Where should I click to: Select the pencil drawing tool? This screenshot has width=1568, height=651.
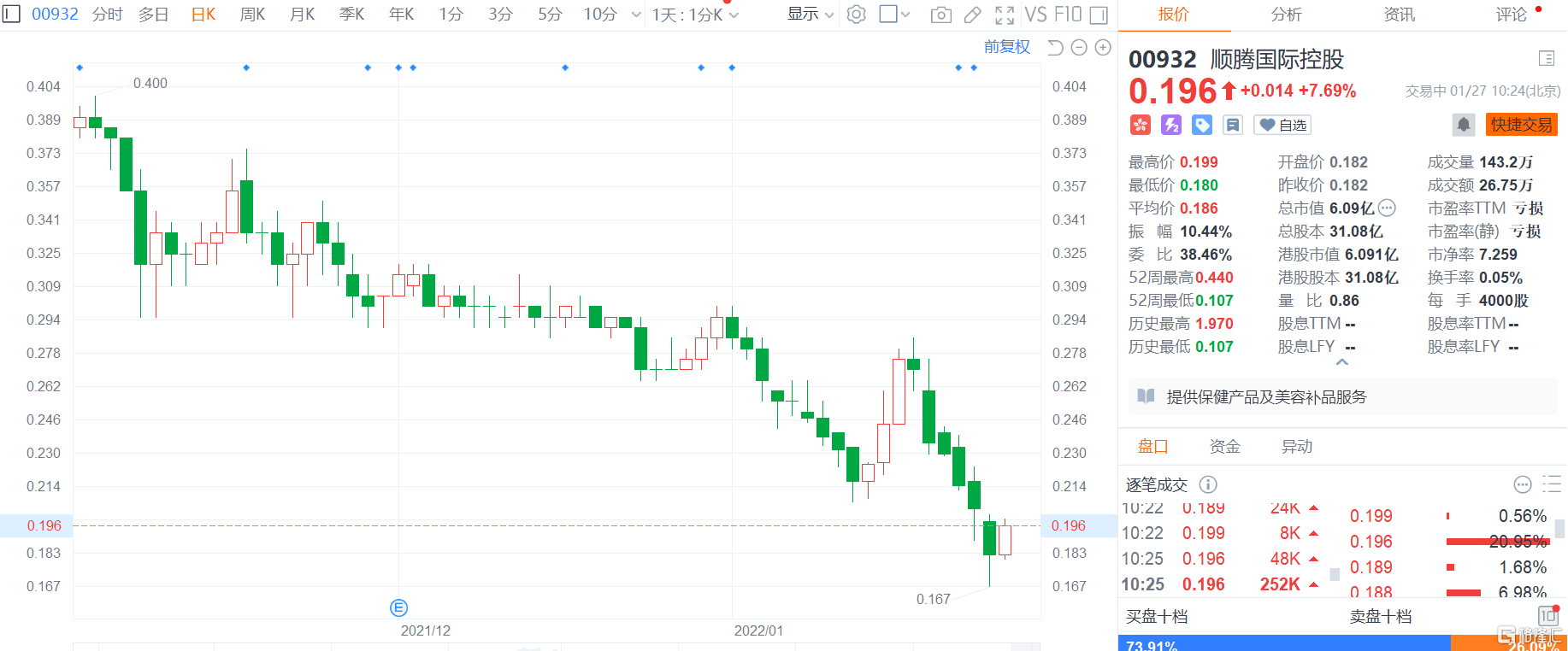click(972, 15)
